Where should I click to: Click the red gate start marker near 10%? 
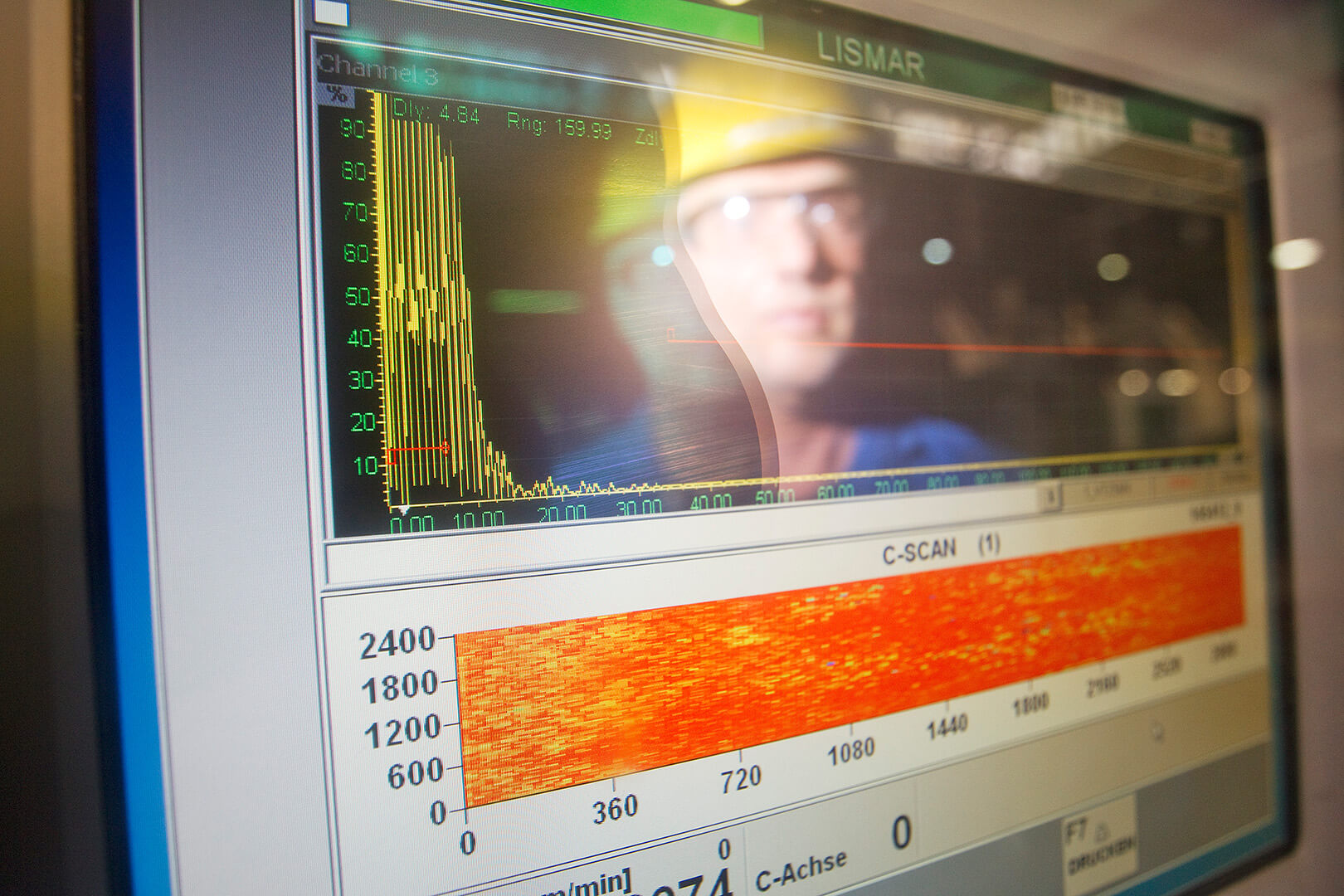[x=392, y=453]
